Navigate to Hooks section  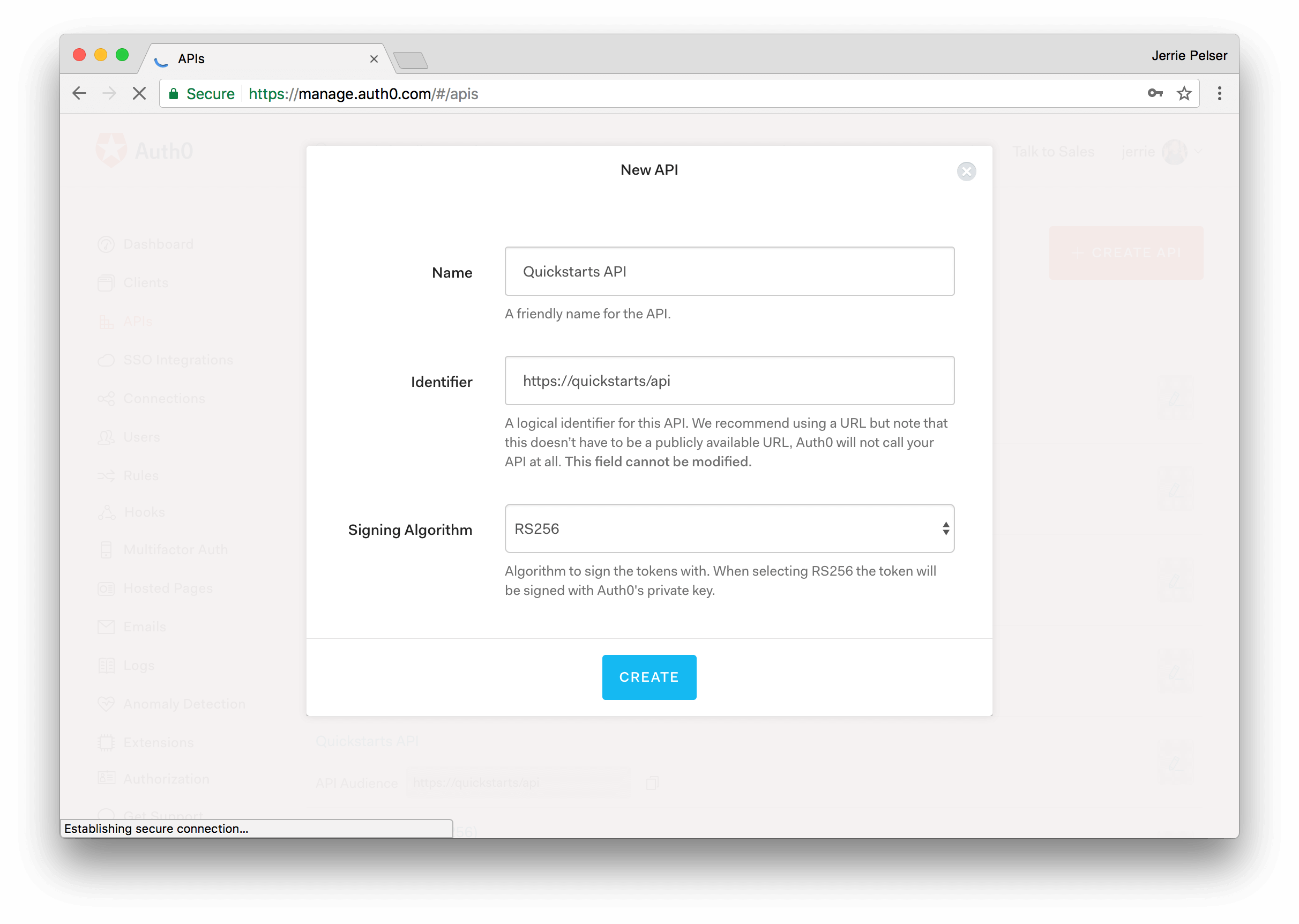point(143,512)
